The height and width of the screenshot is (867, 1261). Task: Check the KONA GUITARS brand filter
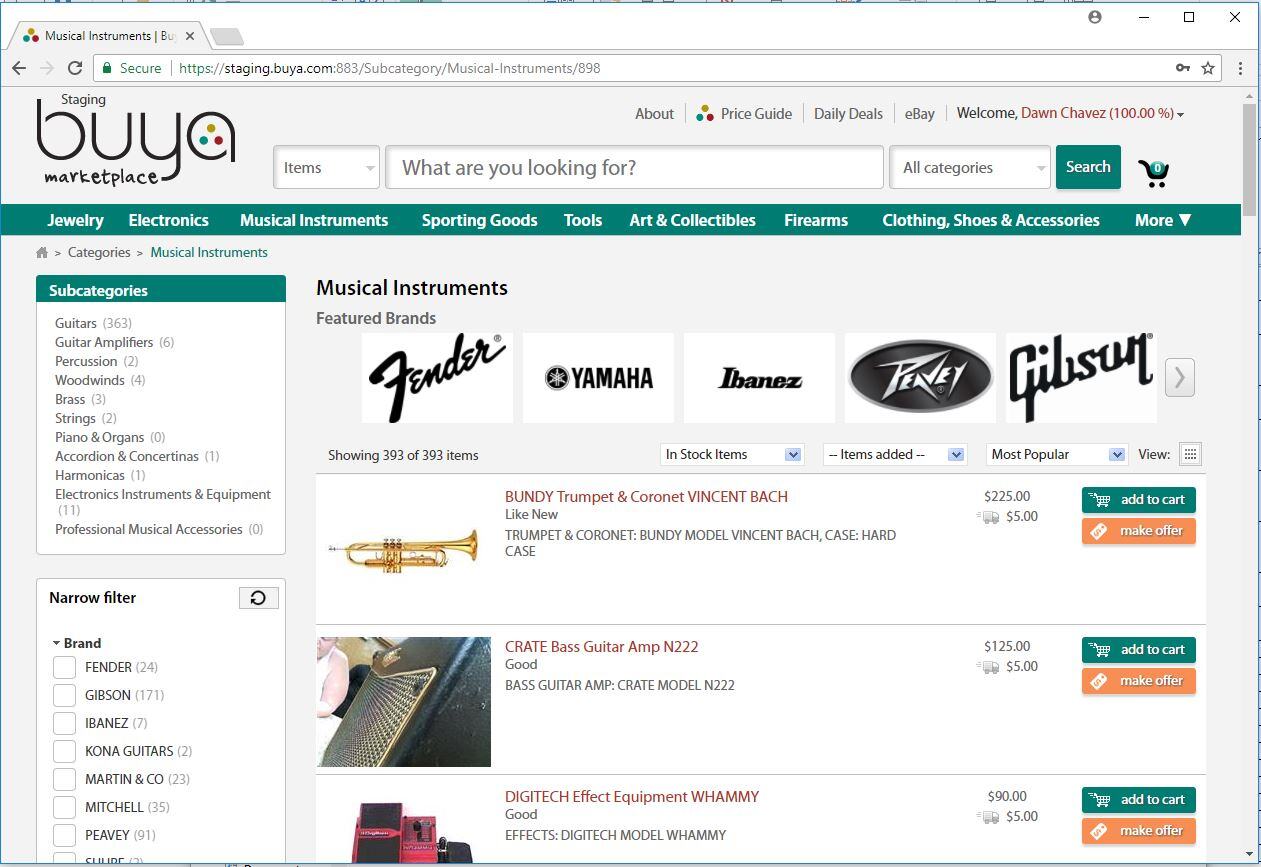tap(64, 751)
